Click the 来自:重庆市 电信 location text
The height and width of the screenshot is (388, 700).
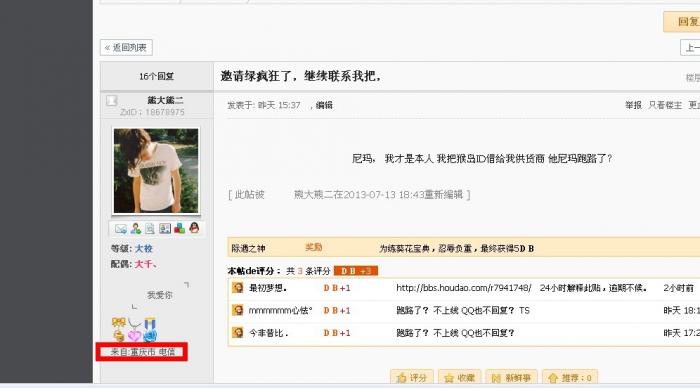(x=142, y=352)
